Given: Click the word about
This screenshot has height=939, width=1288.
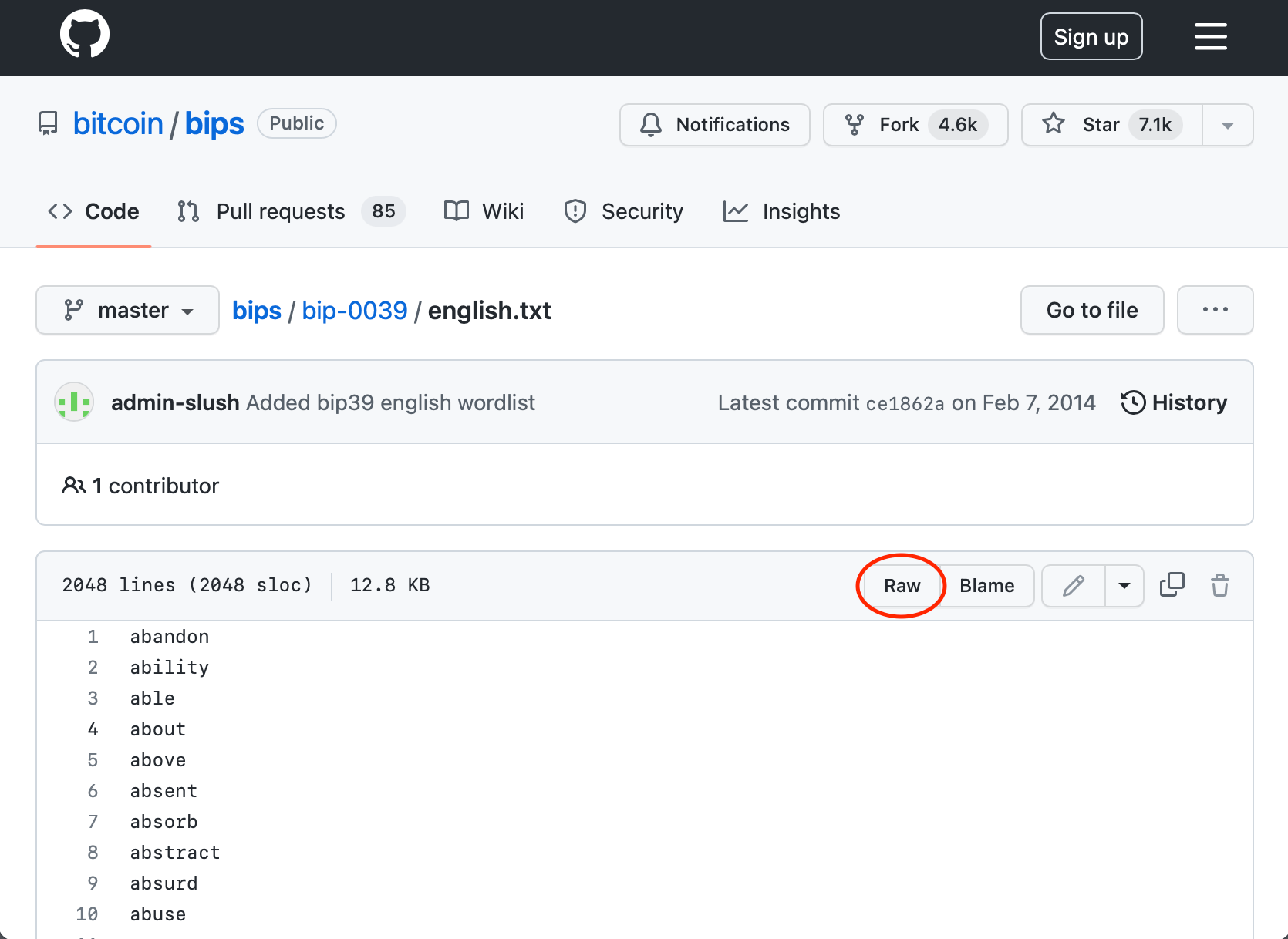Looking at the screenshot, I should click(158, 729).
